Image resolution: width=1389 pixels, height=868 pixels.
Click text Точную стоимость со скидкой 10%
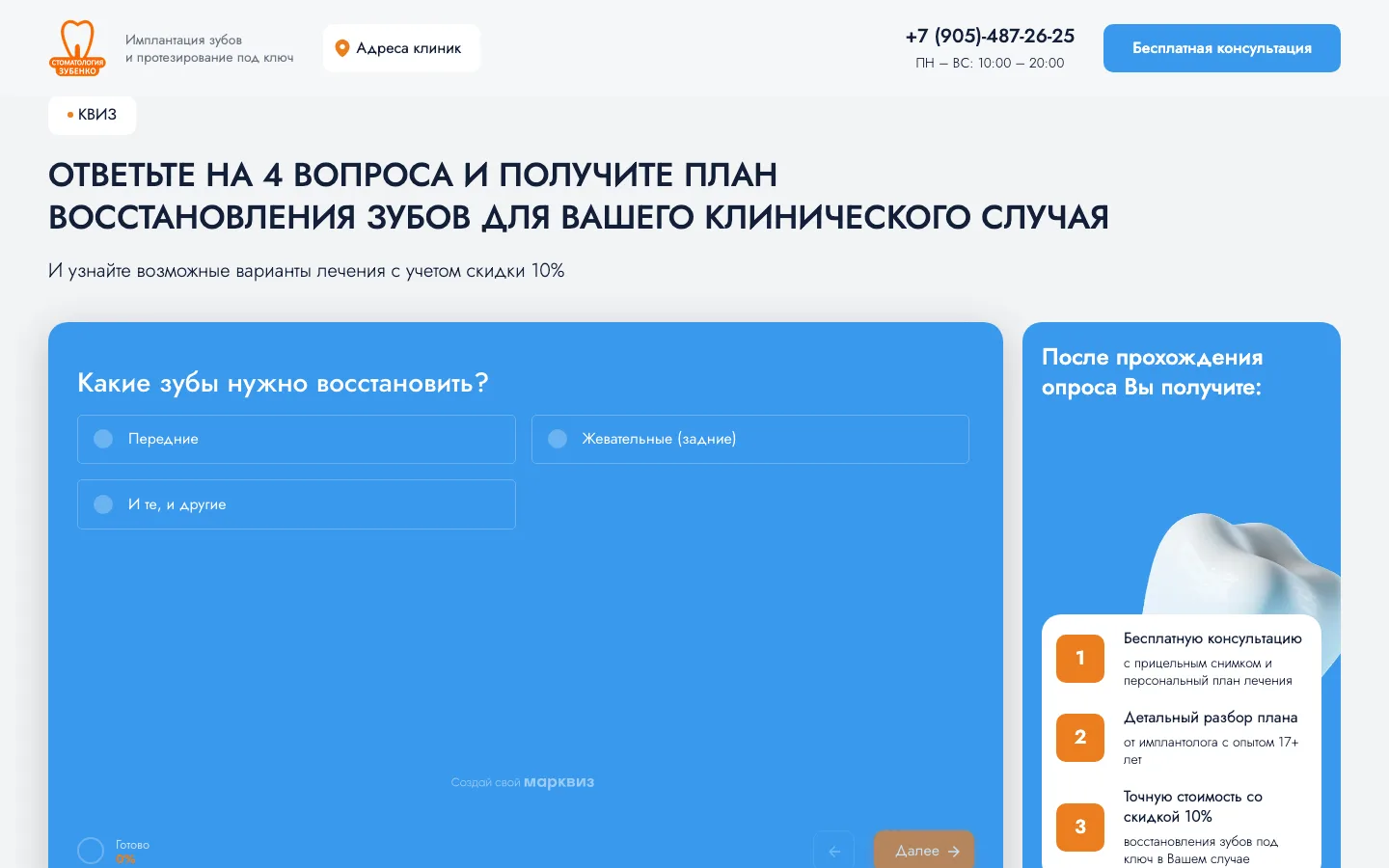(x=1193, y=806)
